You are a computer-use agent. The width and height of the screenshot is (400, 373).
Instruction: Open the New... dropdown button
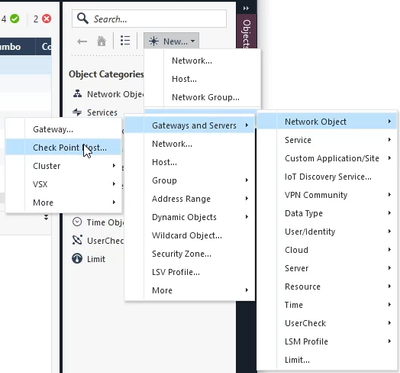click(x=171, y=41)
